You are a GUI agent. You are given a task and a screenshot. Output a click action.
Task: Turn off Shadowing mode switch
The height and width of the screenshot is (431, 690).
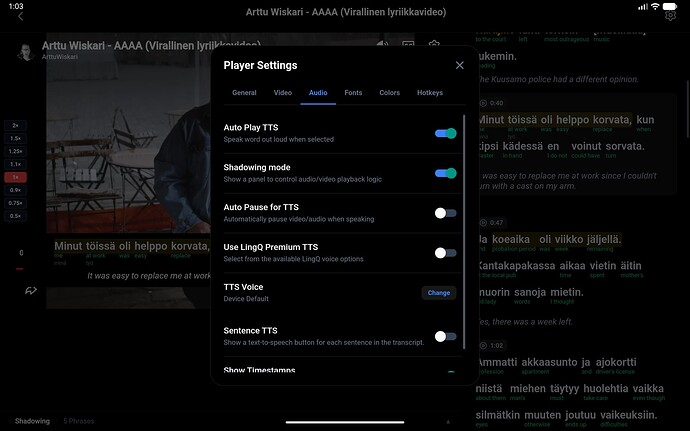(x=445, y=173)
